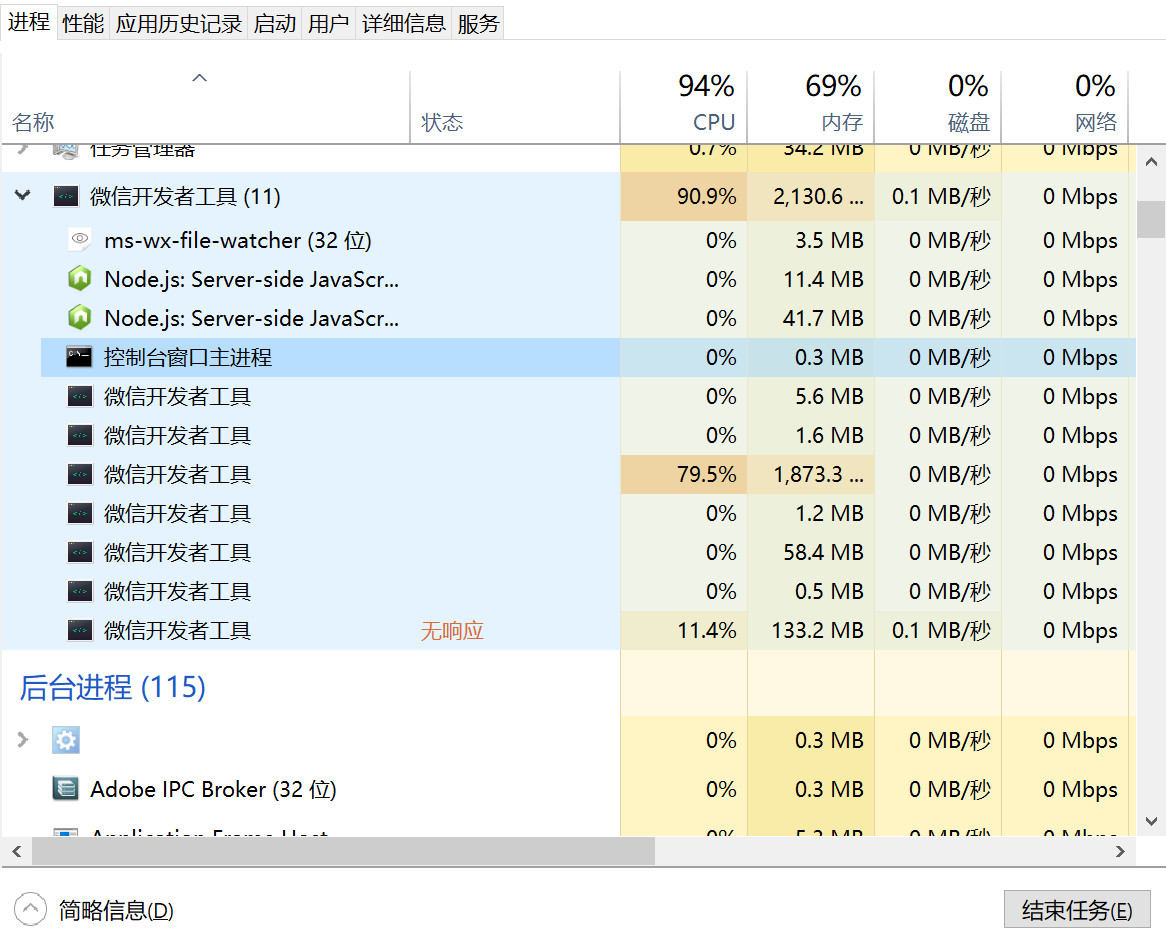Click the Adobe IPC Broker icon
1166x952 pixels.
[x=65, y=788]
